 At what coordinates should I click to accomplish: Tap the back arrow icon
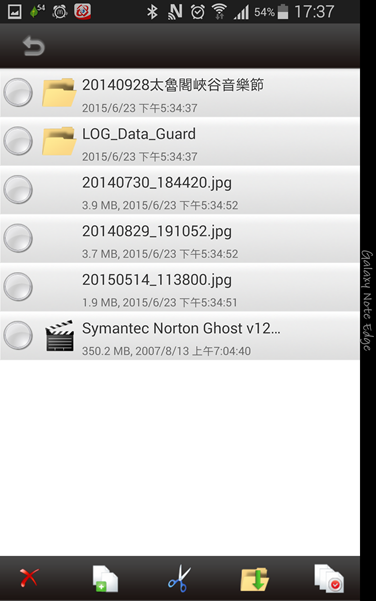34,46
